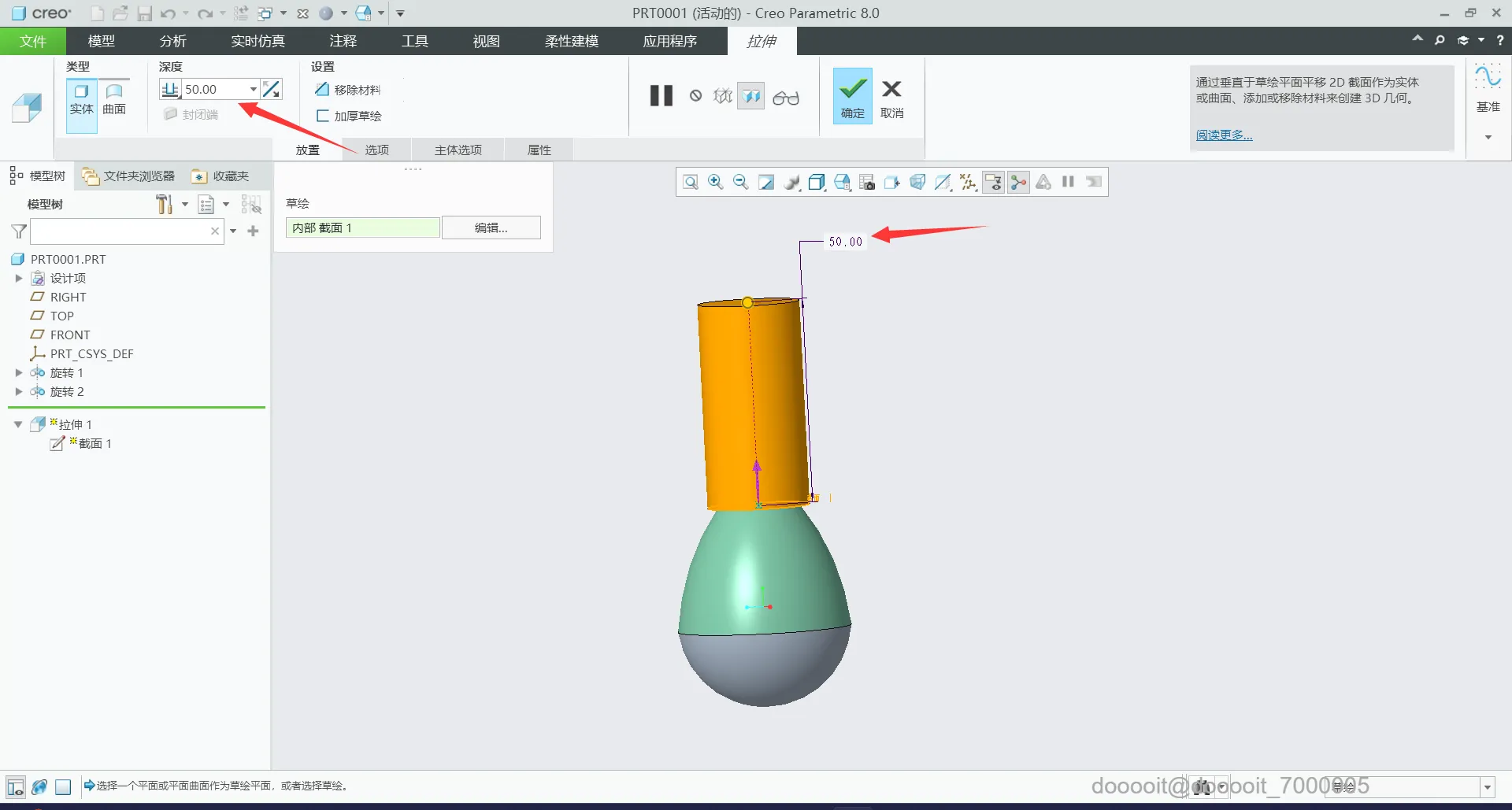Screen dimensions: 1512x810
Task: Clear the model tree search field
Action: tap(215, 231)
